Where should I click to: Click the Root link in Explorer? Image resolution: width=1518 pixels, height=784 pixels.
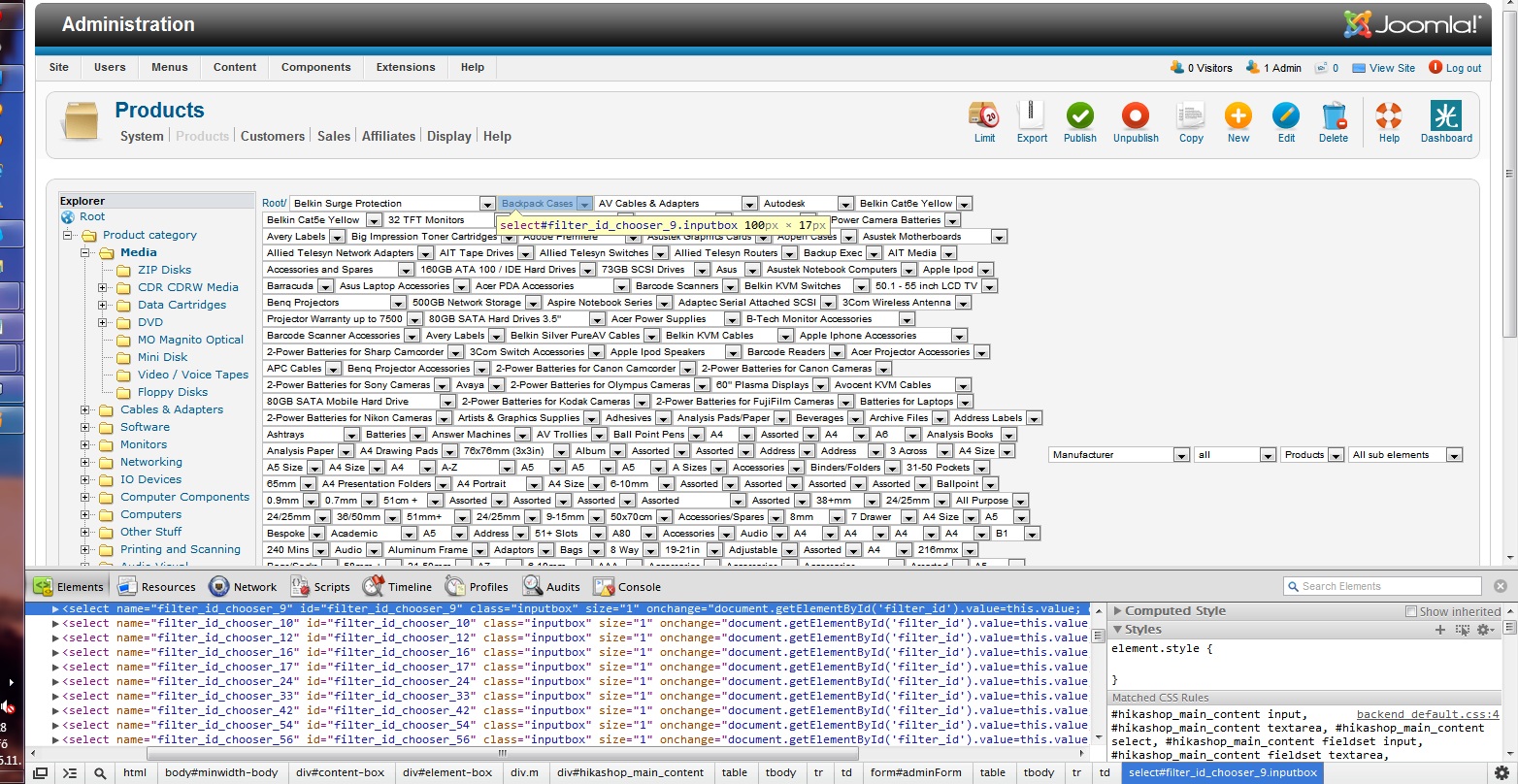click(92, 216)
